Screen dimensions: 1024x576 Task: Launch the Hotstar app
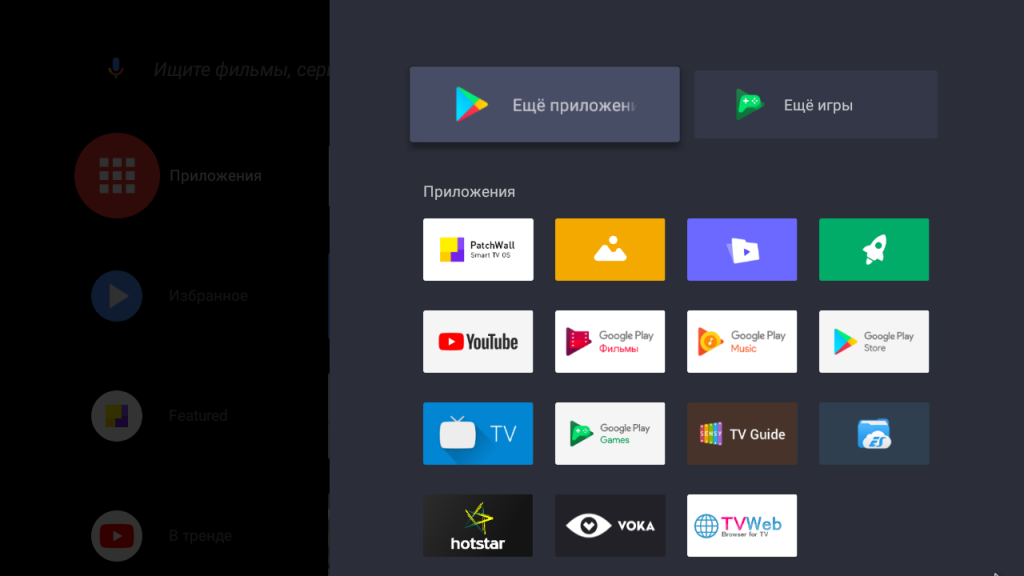pos(478,525)
